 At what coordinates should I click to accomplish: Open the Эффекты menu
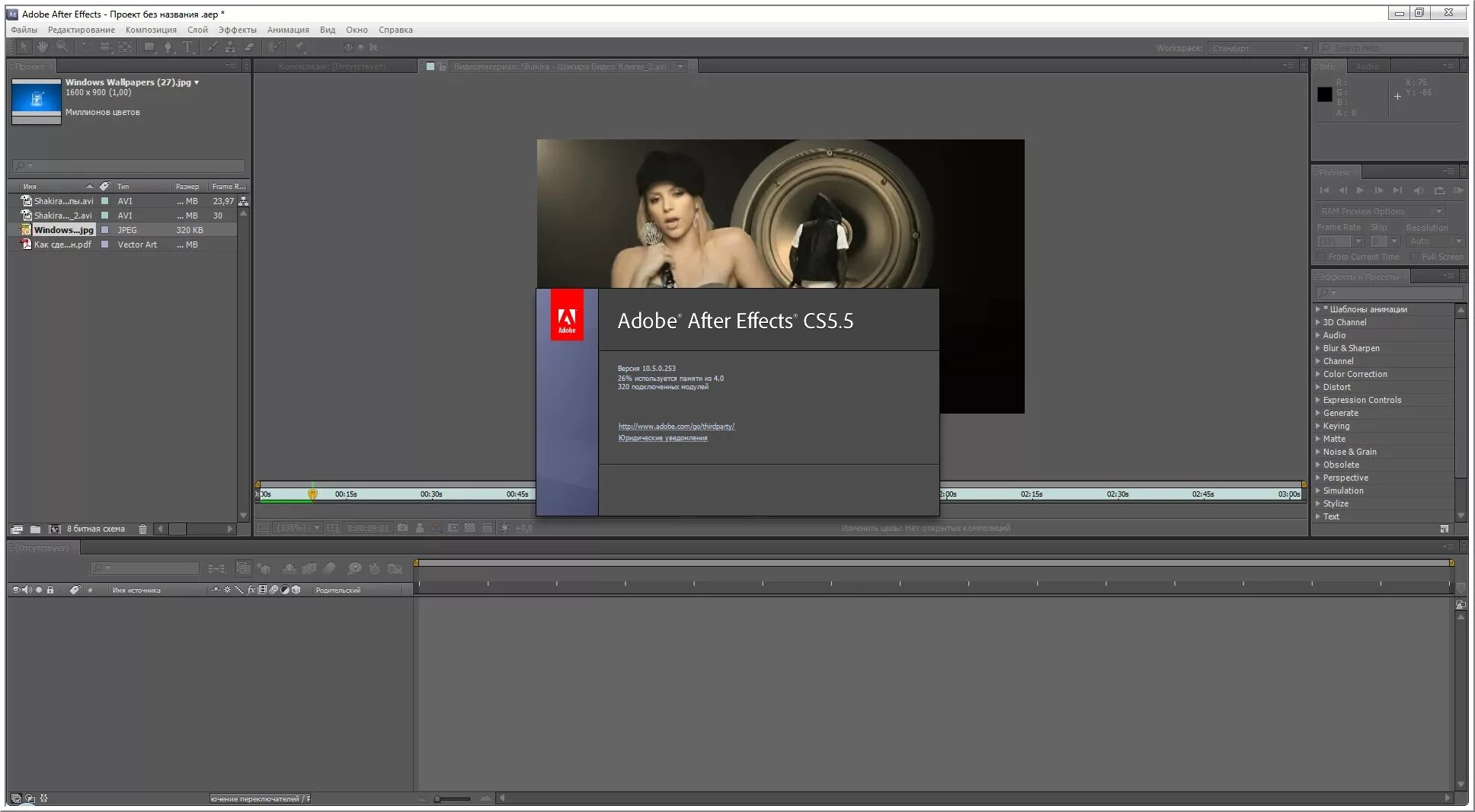[237, 30]
